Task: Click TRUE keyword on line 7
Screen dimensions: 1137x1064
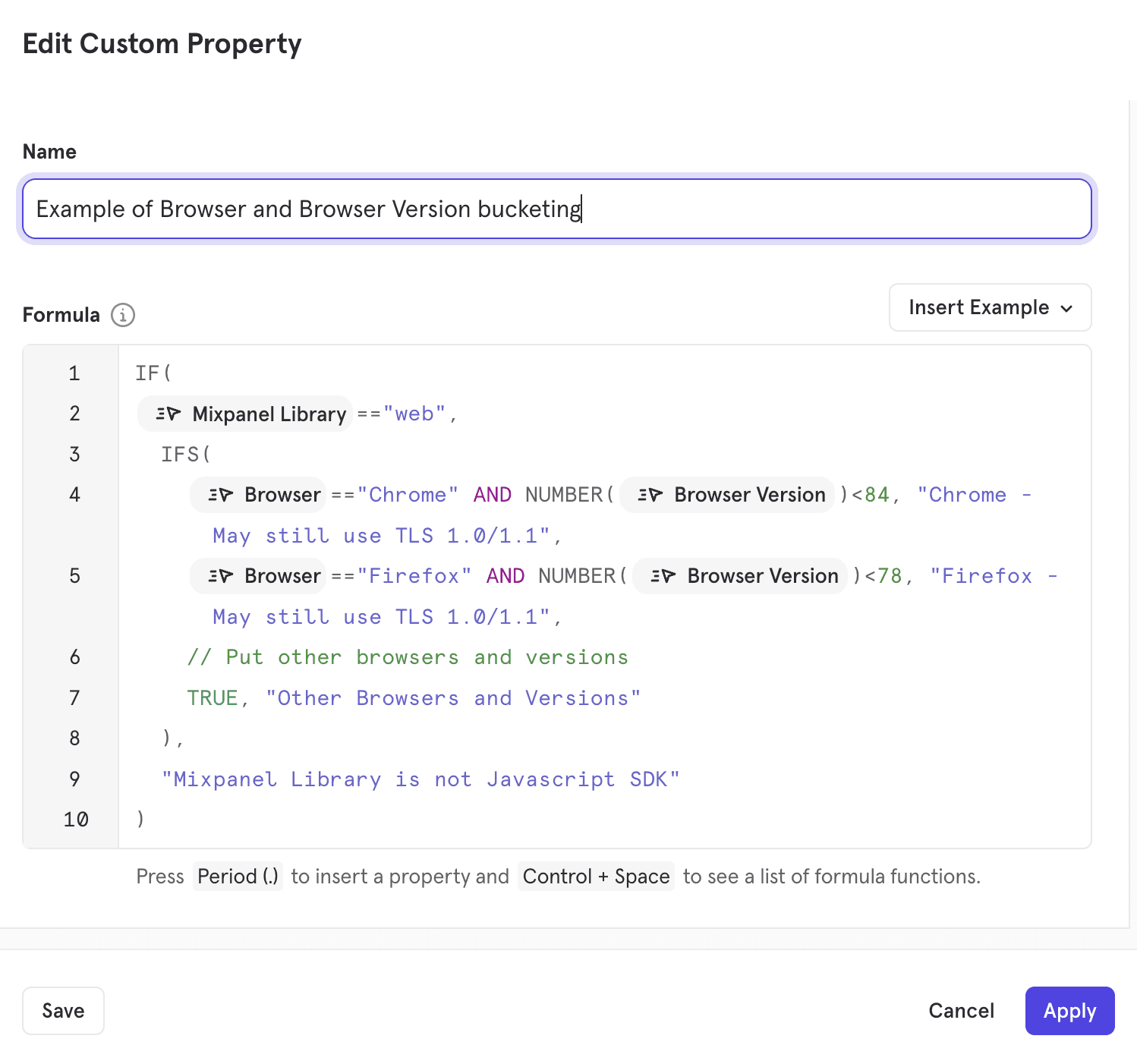Action: (213, 698)
